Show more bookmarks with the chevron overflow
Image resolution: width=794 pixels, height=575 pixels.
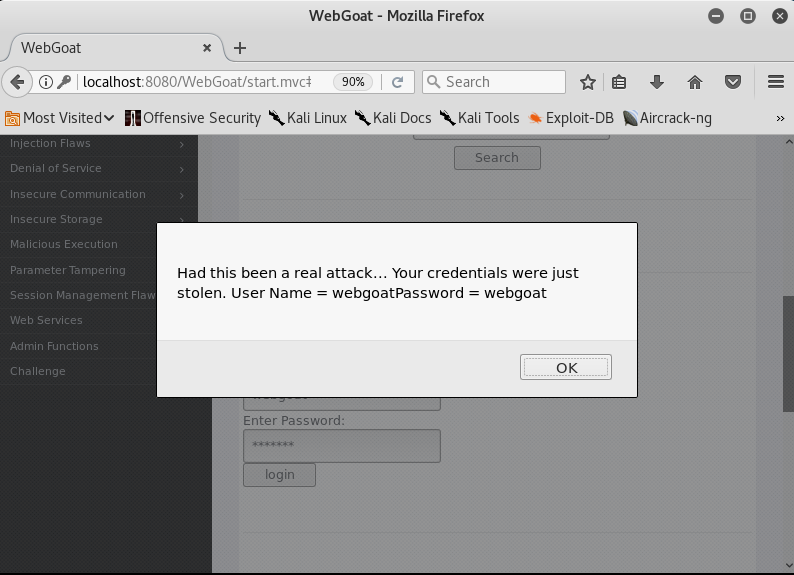pyautogui.click(x=780, y=118)
